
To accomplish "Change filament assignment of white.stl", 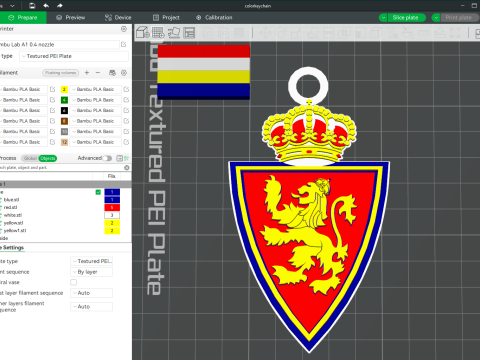I will pyautogui.click(x=112, y=215).
